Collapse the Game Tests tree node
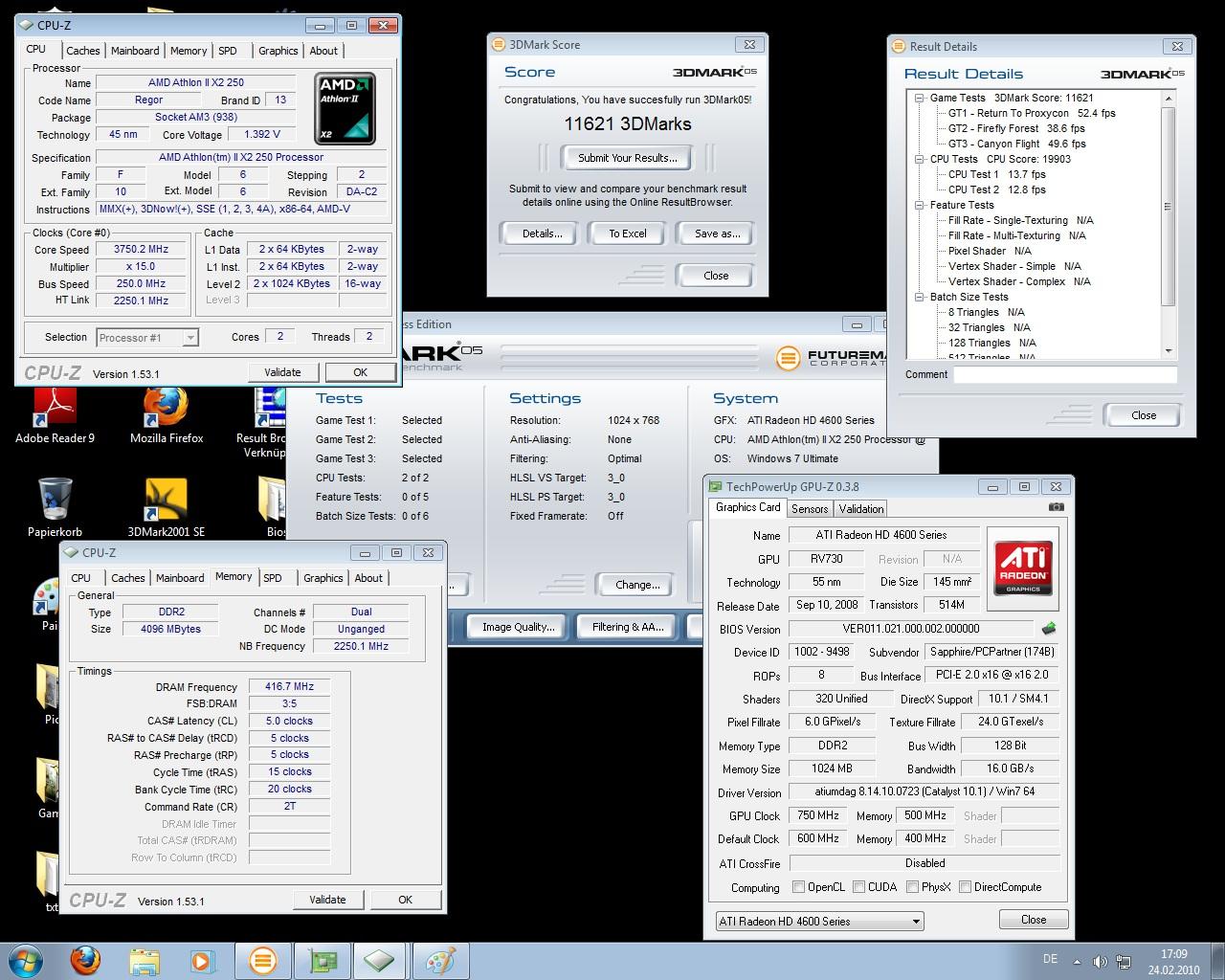1225x980 pixels. pos(920,98)
